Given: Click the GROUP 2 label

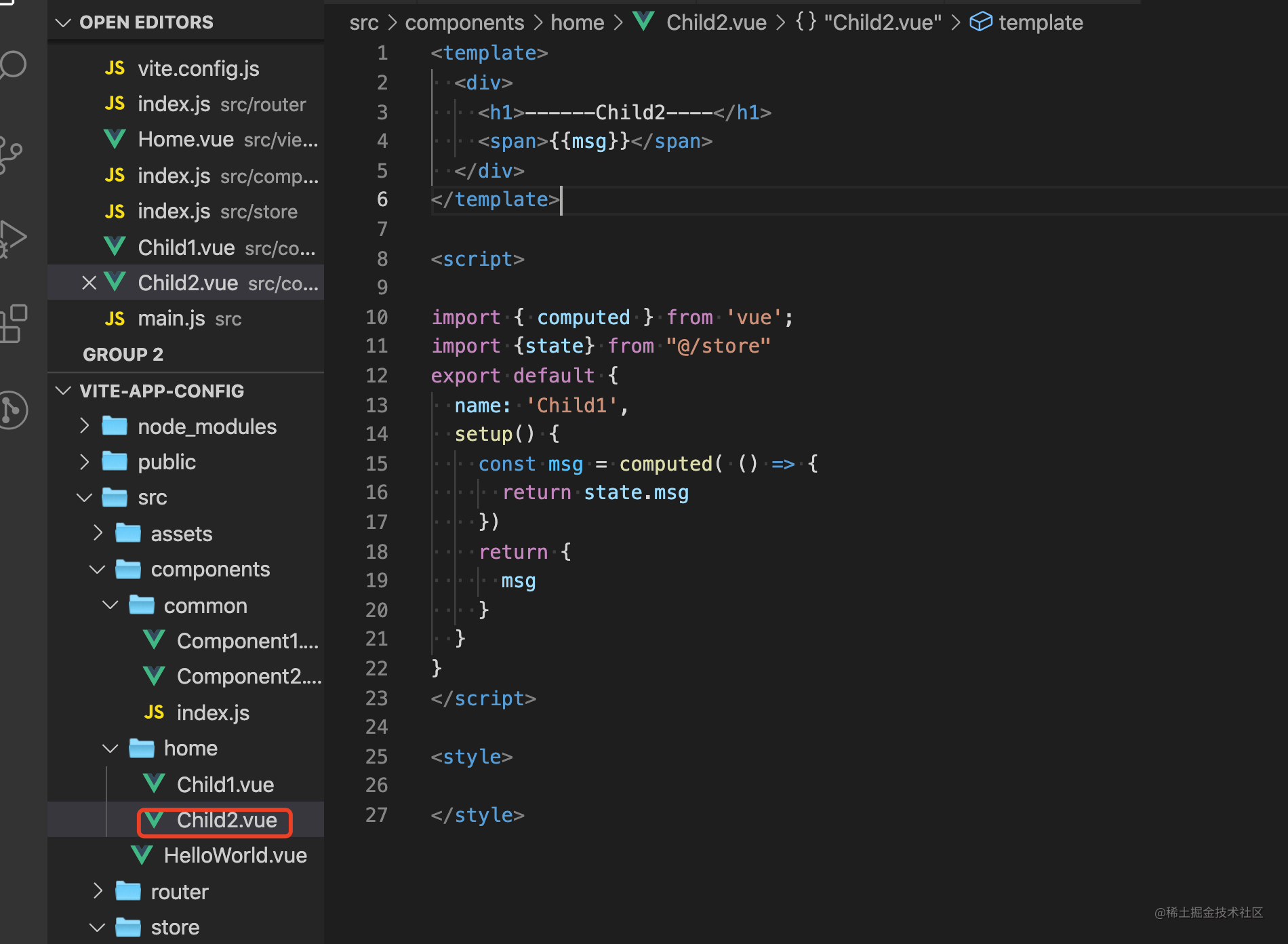Looking at the screenshot, I should point(123,354).
